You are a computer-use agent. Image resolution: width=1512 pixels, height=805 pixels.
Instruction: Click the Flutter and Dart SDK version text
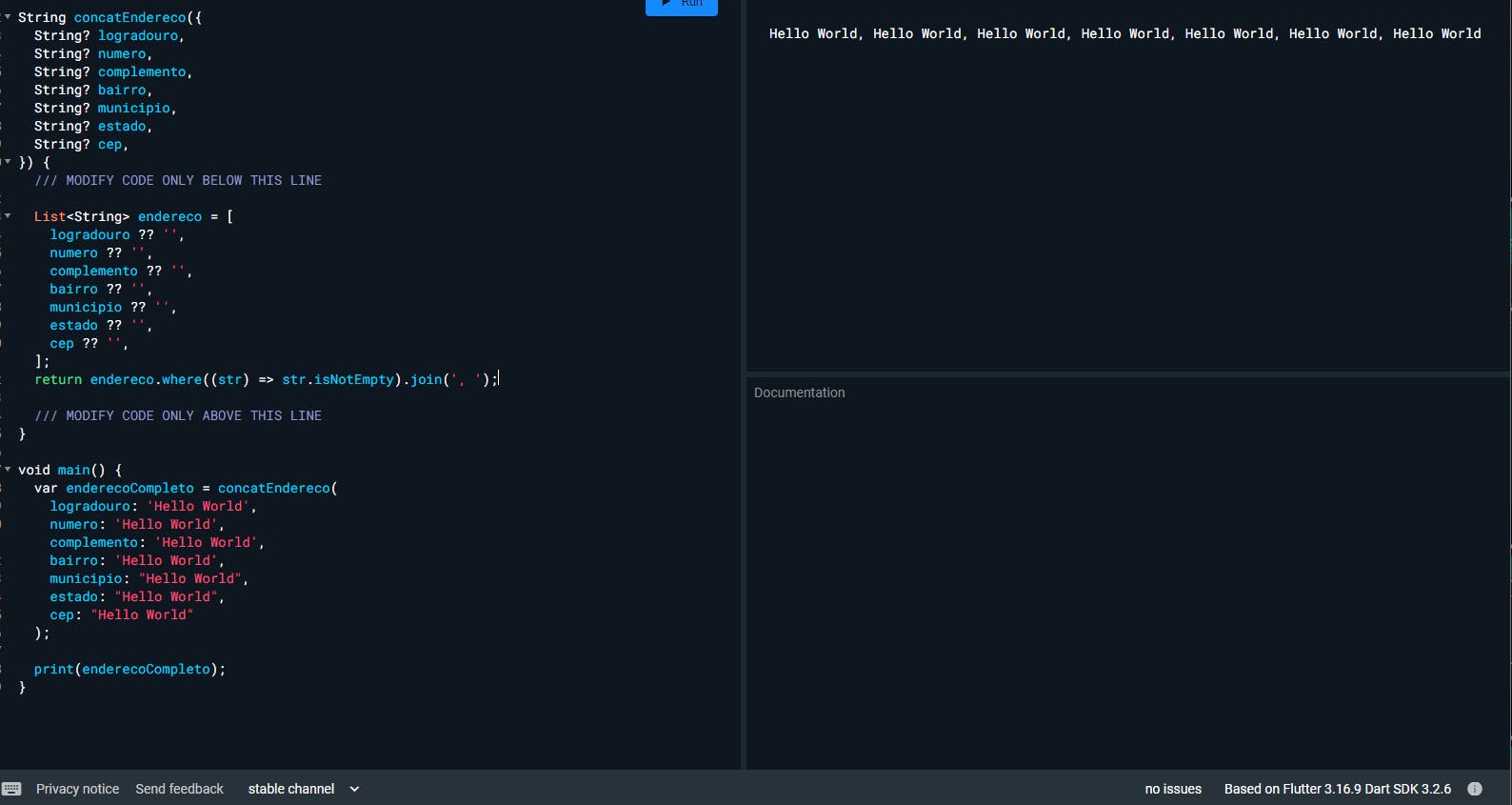point(1338,789)
